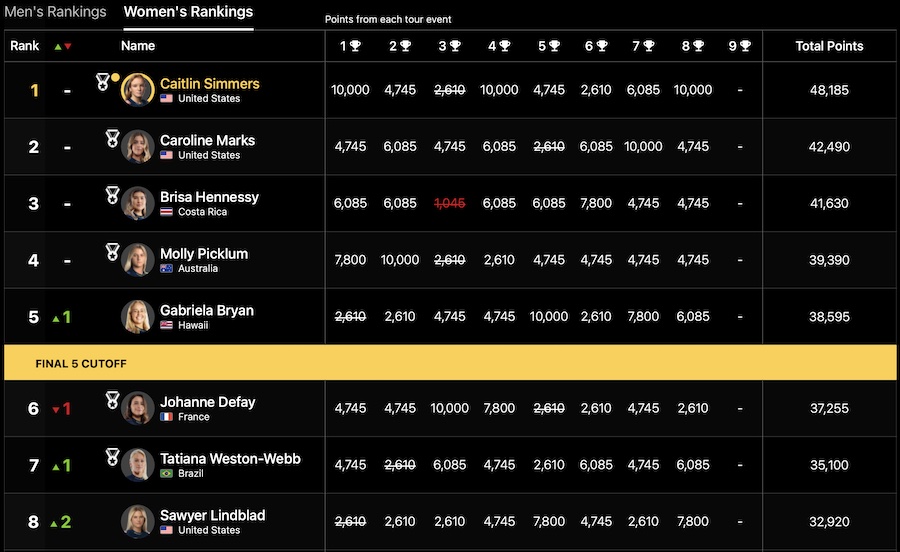Click Molly Picklum's profile photo
900x552 pixels.
click(x=138, y=260)
